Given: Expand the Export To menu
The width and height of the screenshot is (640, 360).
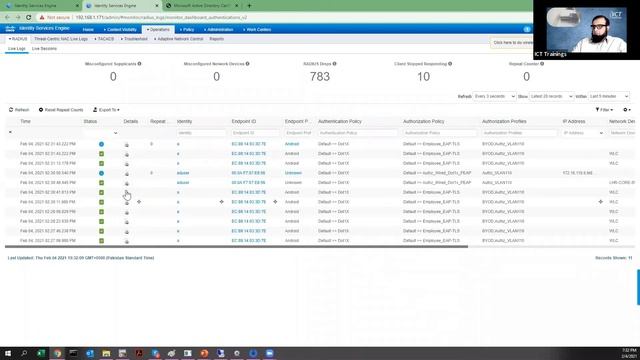Looking at the screenshot, I should click(x=106, y=110).
